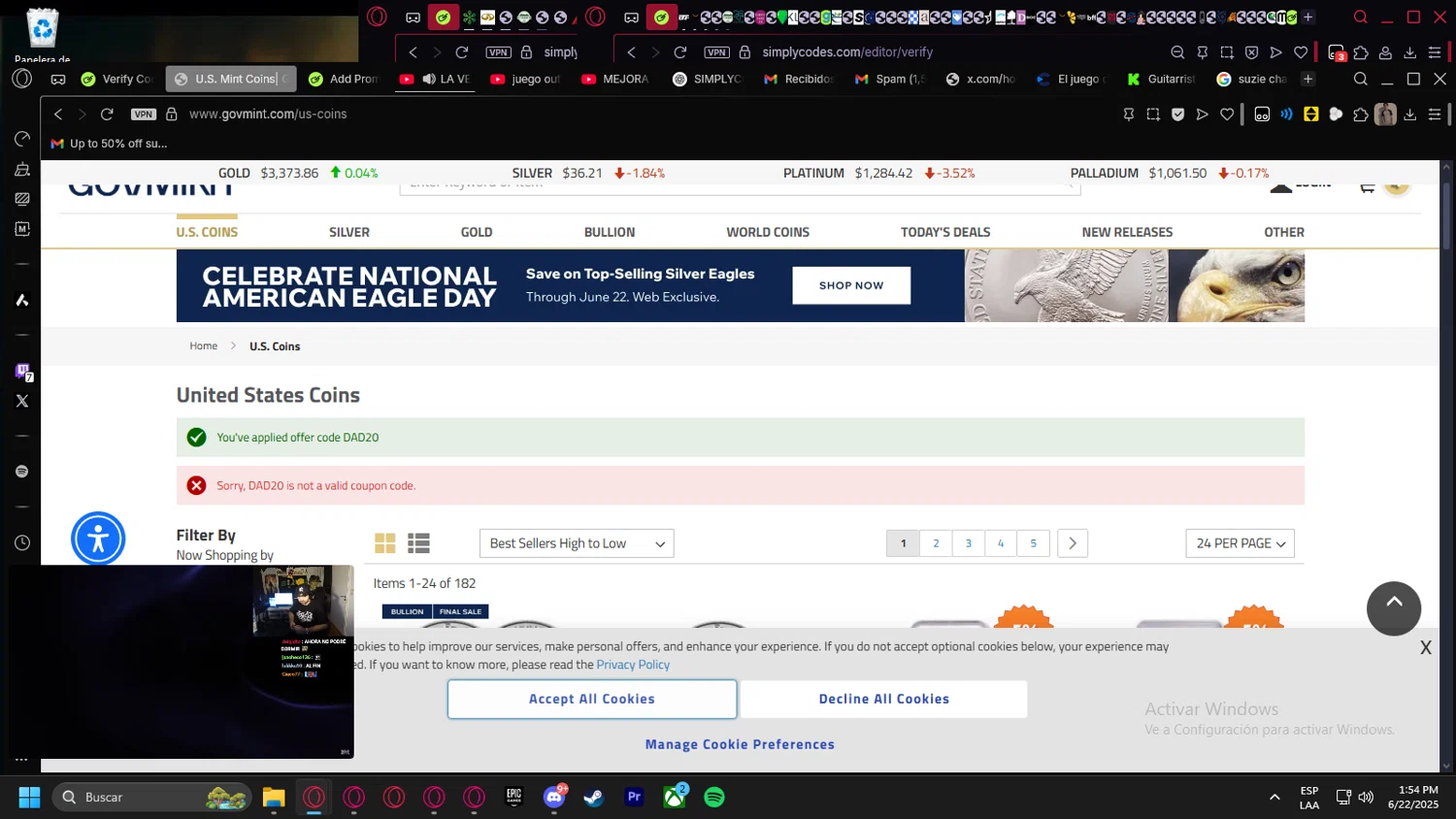
Task: Open the GOLD menu
Action: click(477, 232)
